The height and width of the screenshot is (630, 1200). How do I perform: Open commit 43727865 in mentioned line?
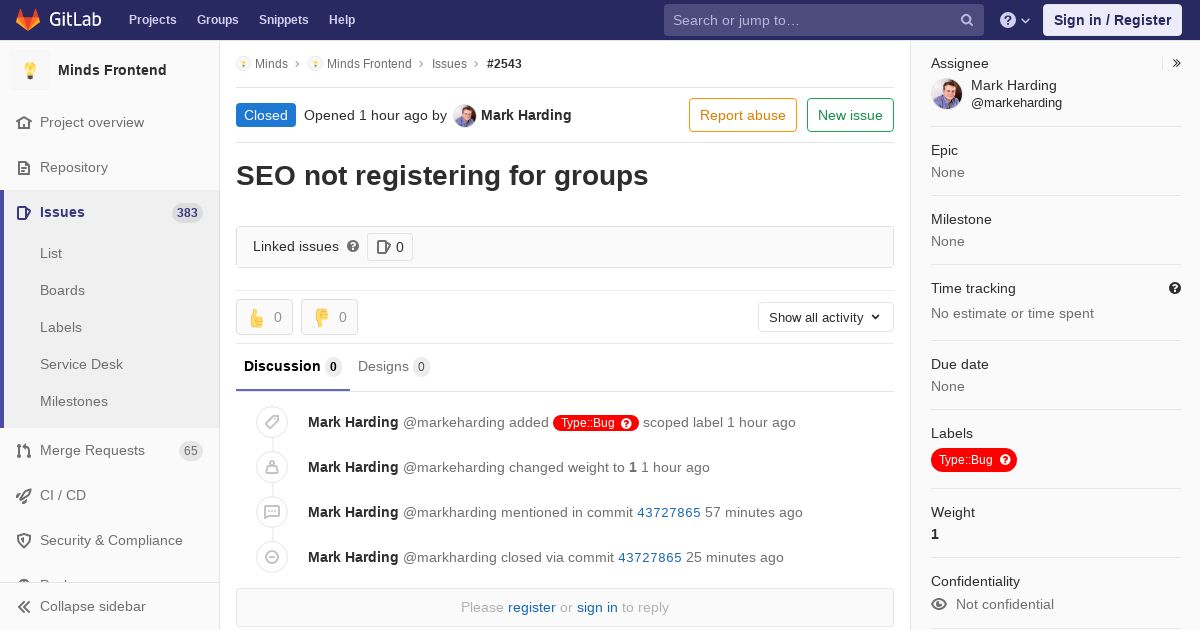[x=669, y=512]
